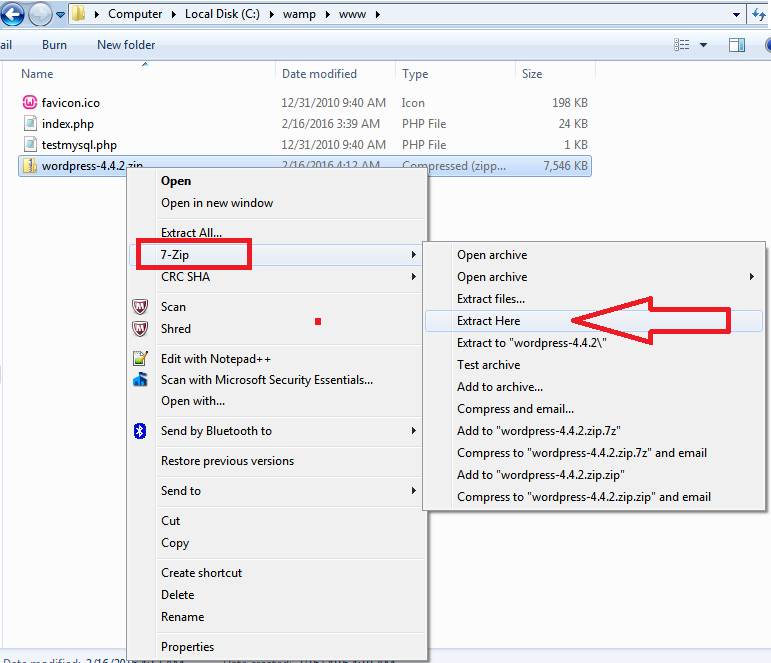
Task: Choose Add to "wordpress-4.4.2.zip.7z"
Action: pos(594,431)
